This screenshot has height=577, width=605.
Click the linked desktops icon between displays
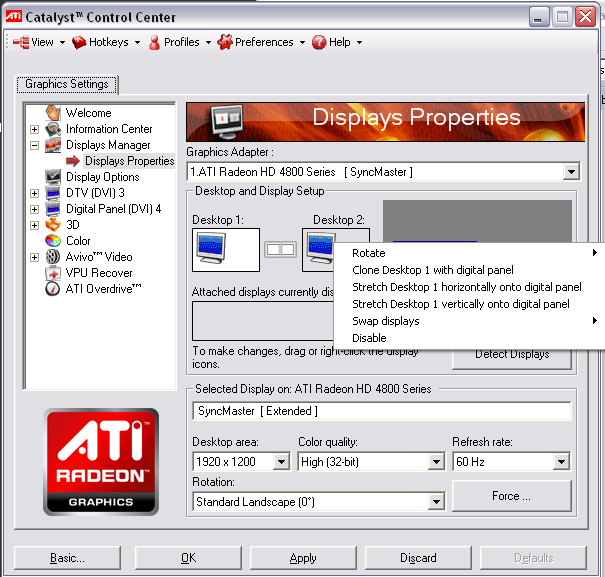[x=281, y=250]
